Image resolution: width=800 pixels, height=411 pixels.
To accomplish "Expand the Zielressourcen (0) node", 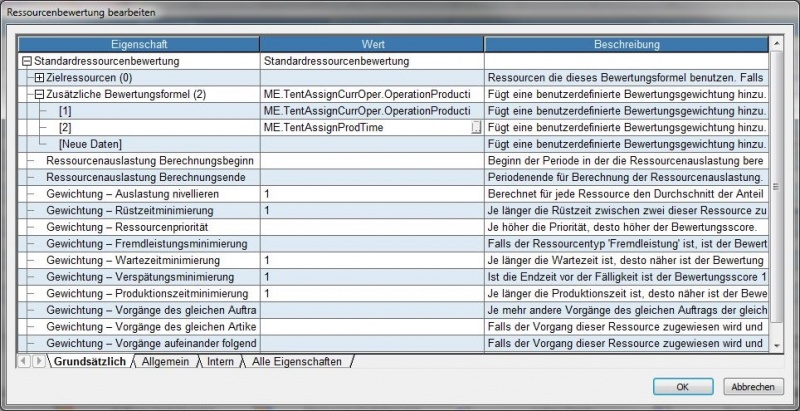I will coord(39,77).
